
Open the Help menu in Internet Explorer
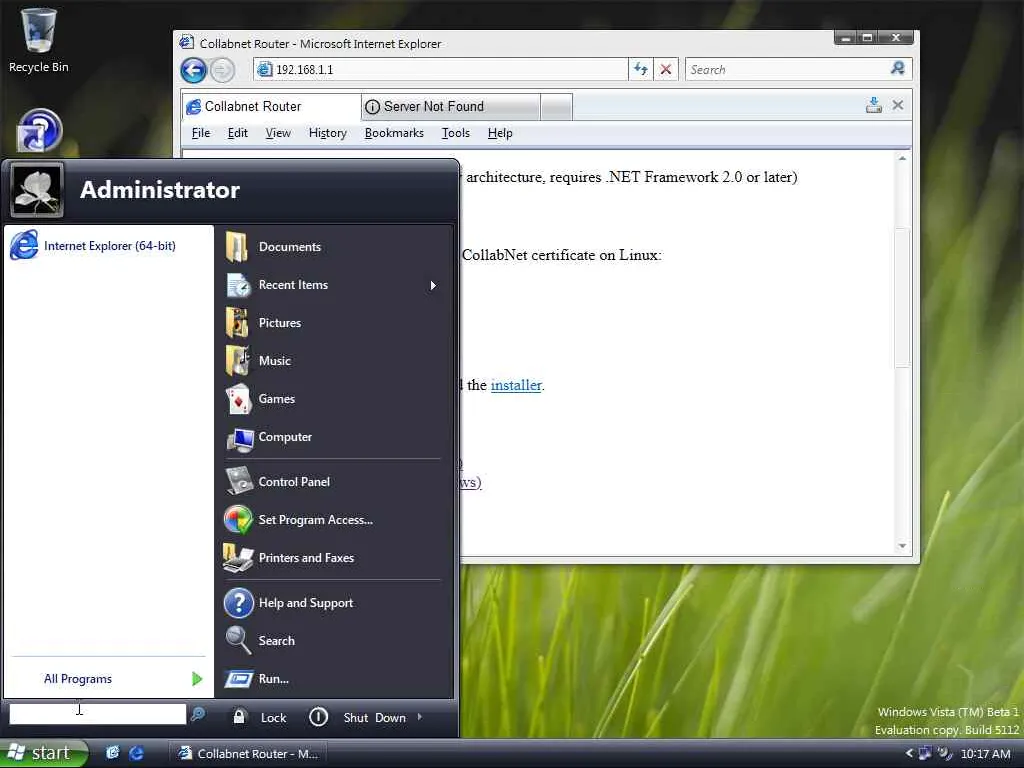(500, 133)
